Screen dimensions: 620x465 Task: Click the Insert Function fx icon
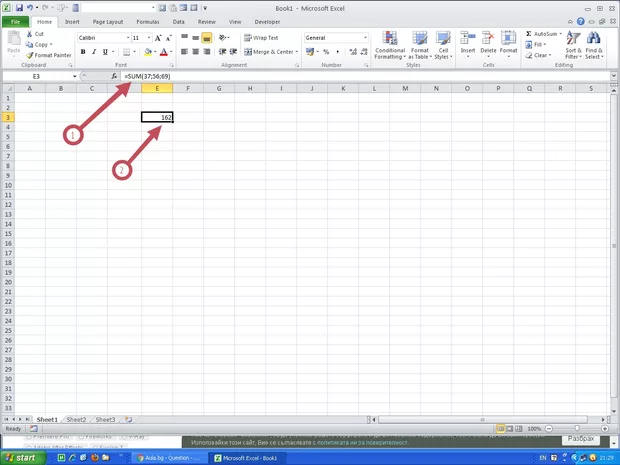pos(114,76)
